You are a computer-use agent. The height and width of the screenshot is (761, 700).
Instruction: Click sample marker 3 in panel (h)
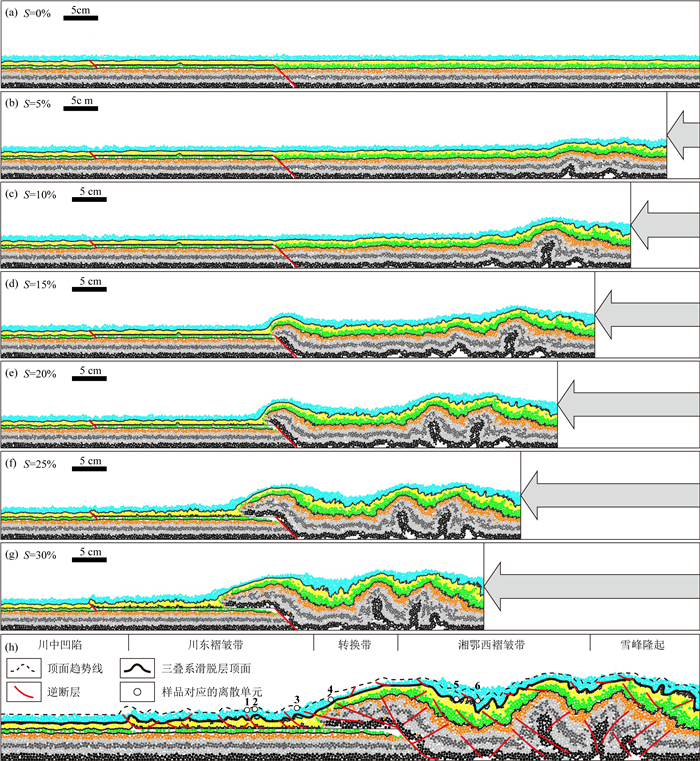click(x=297, y=706)
